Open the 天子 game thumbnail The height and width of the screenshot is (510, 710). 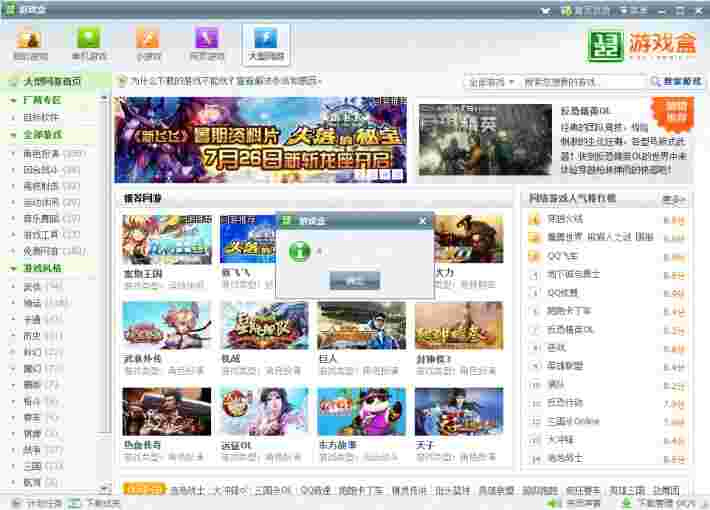click(459, 411)
